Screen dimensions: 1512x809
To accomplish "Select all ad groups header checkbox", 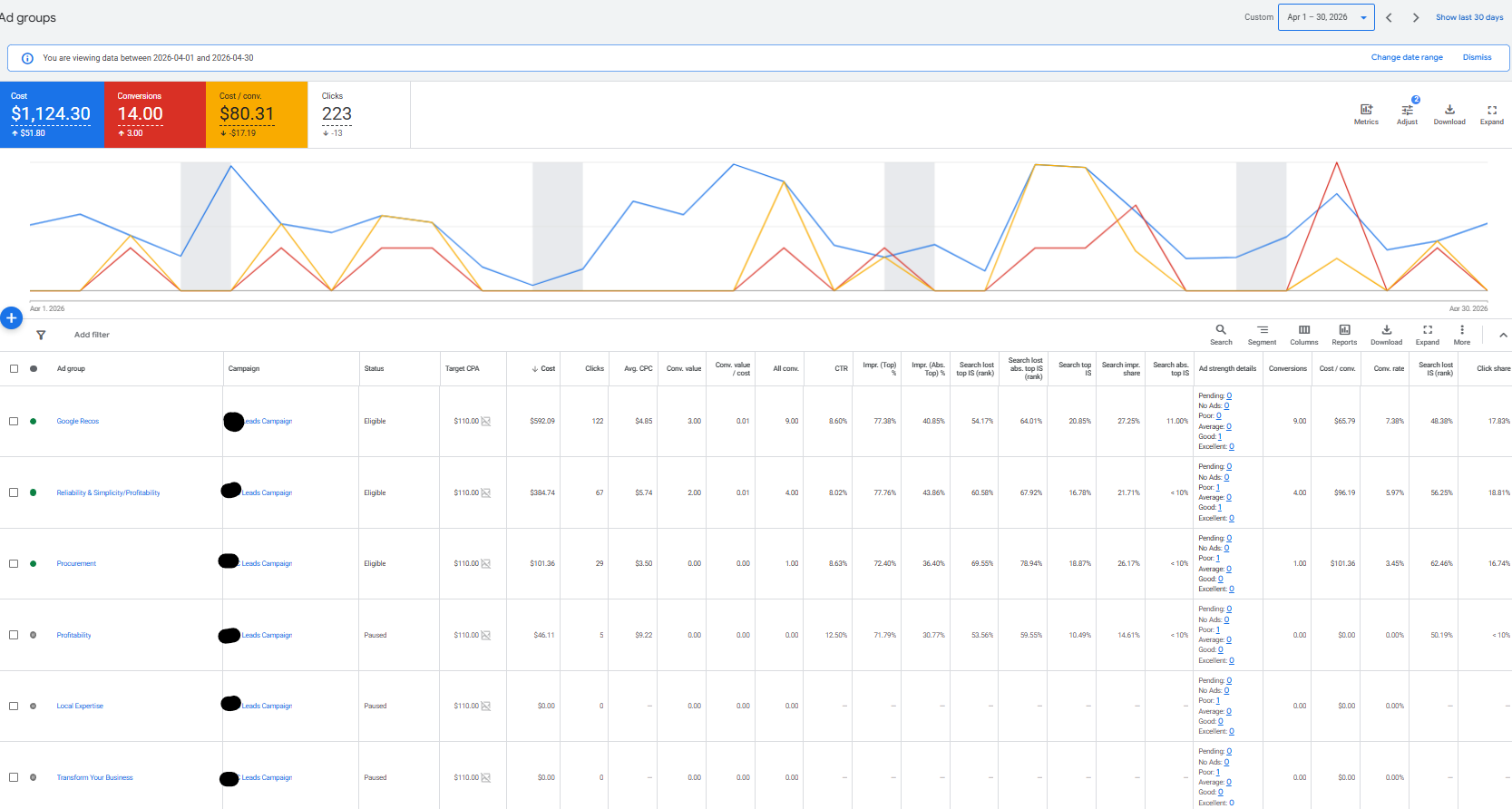I will (x=14, y=368).
